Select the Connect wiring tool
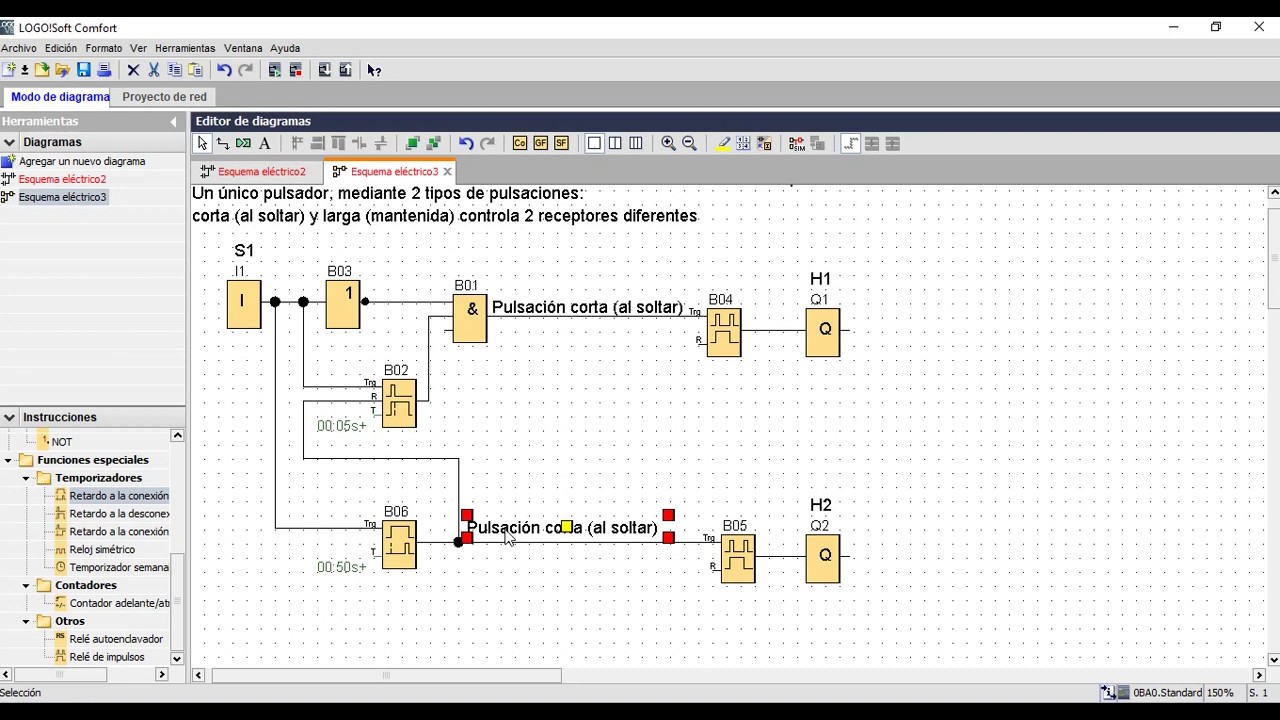This screenshot has height=720, width=1280. tap(223, 144)
